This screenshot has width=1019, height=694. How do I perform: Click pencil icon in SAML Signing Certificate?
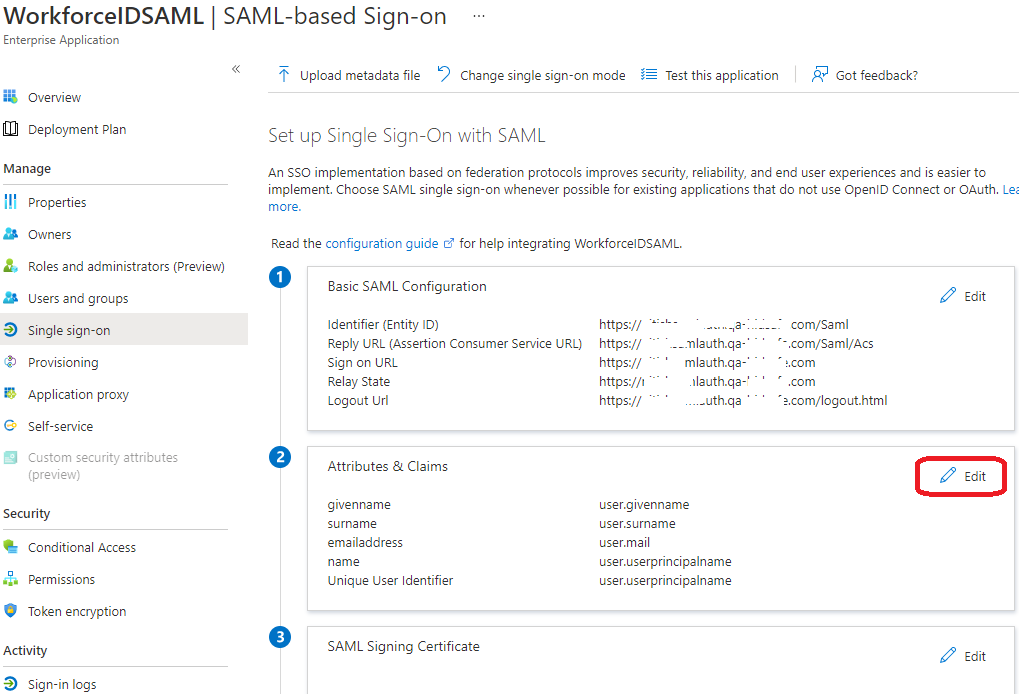pyautogui.click(x=948, y=655)
